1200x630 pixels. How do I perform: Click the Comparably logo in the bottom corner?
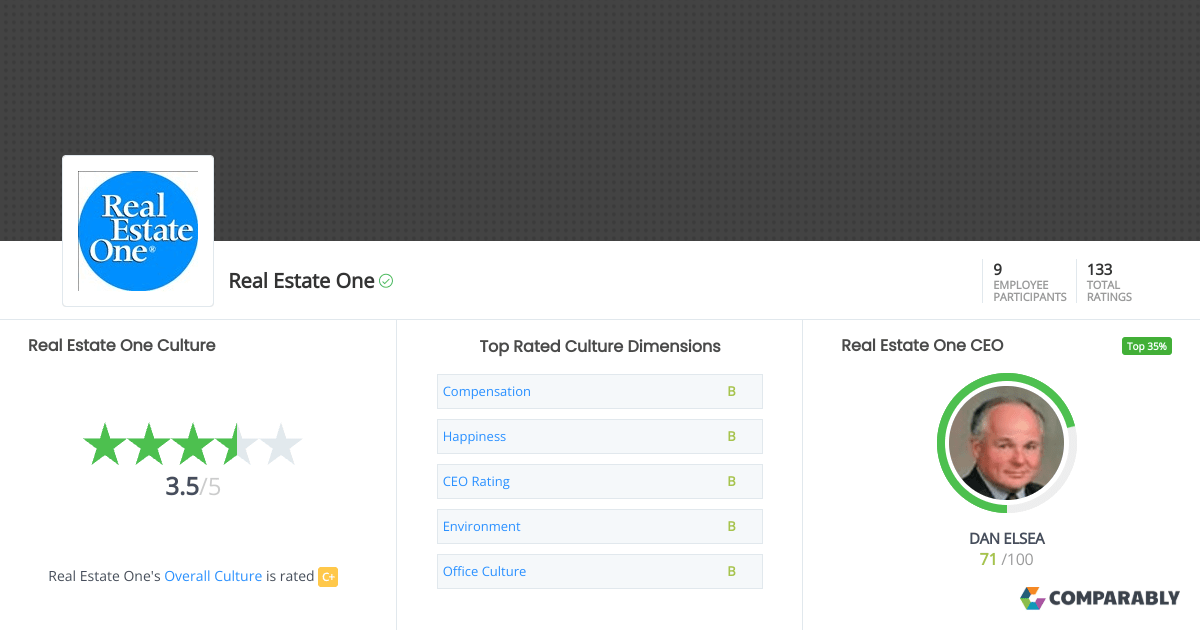pos(1100,598)
